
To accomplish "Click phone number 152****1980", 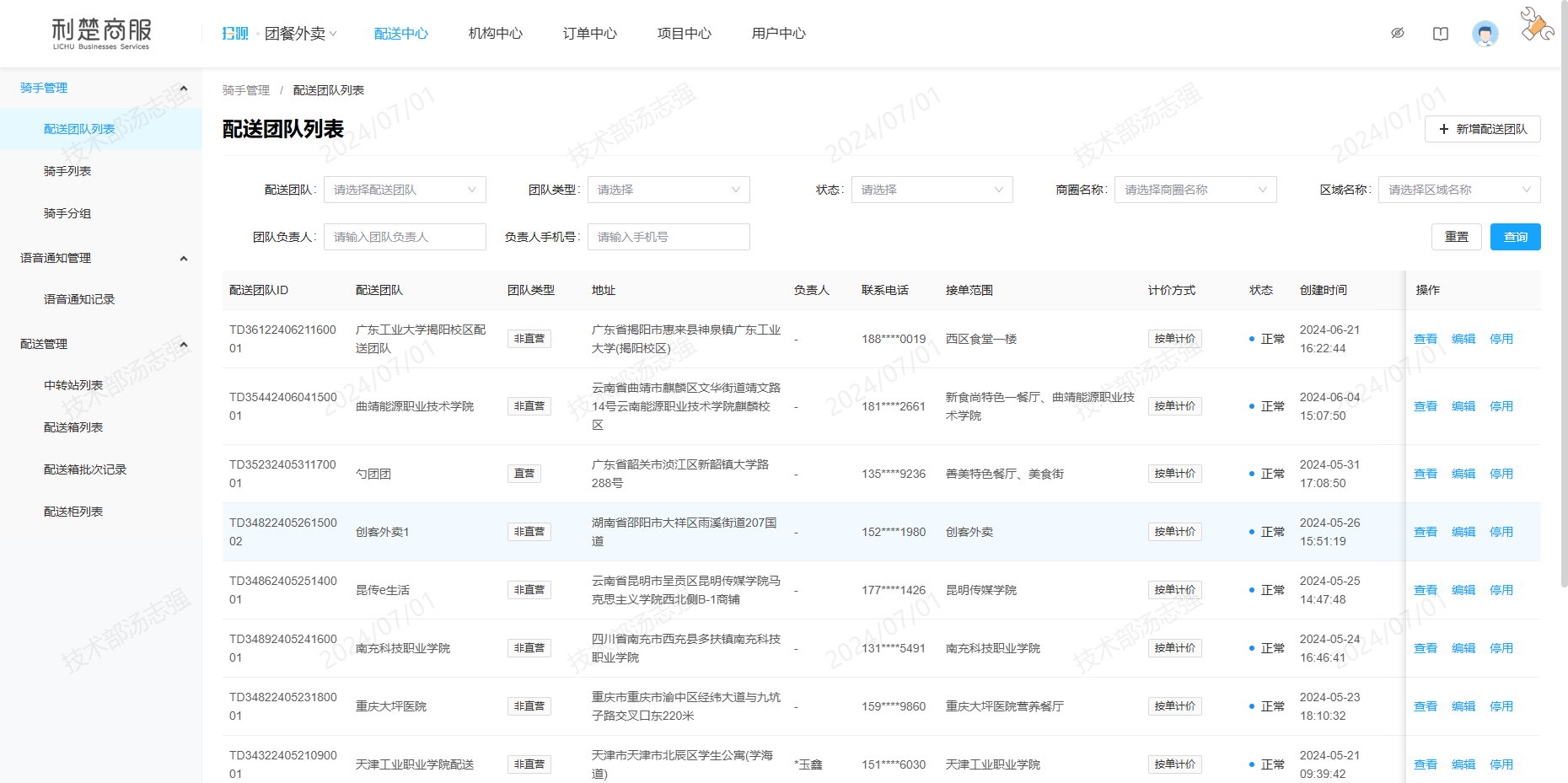I will pyautogui.click(x=894, y=532).
